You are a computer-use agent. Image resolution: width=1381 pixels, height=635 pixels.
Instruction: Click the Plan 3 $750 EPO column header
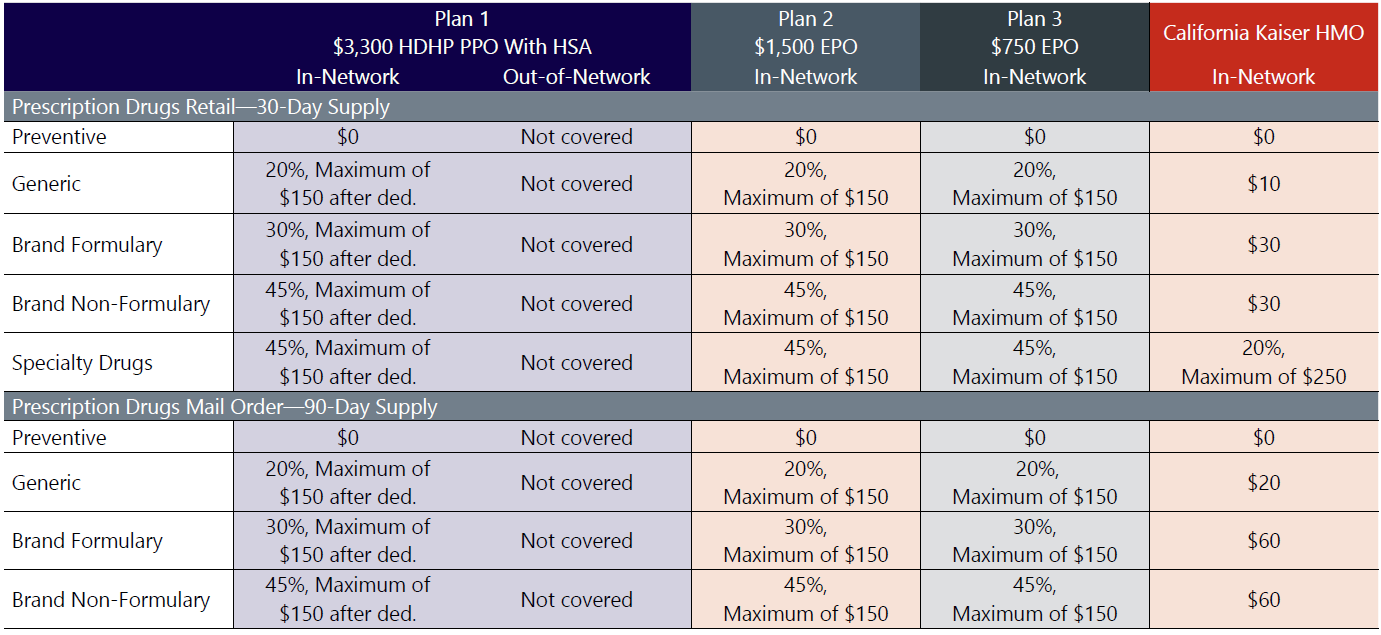[1034, 46]
